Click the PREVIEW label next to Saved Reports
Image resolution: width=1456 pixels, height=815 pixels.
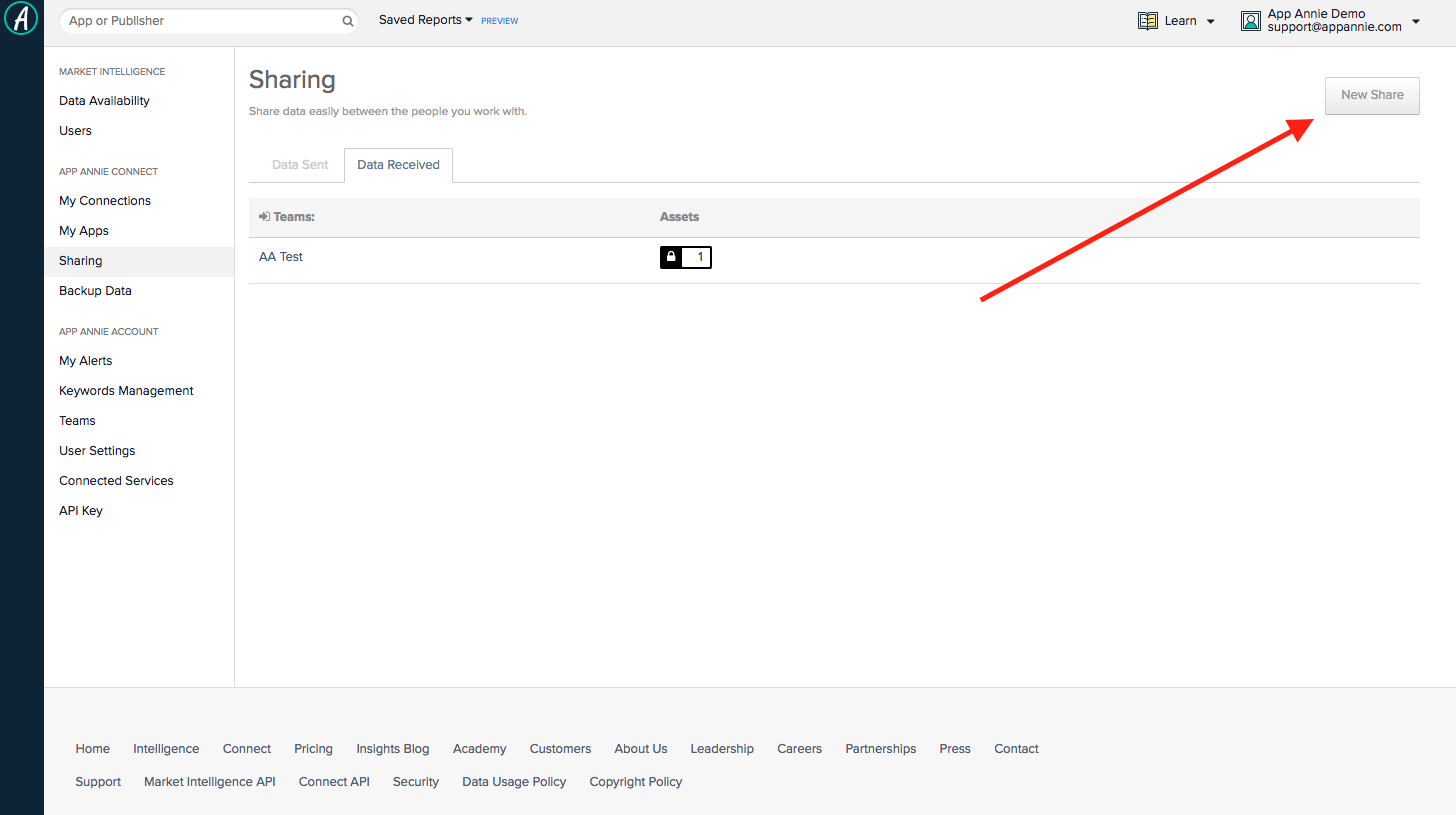(x=500, y=21)
